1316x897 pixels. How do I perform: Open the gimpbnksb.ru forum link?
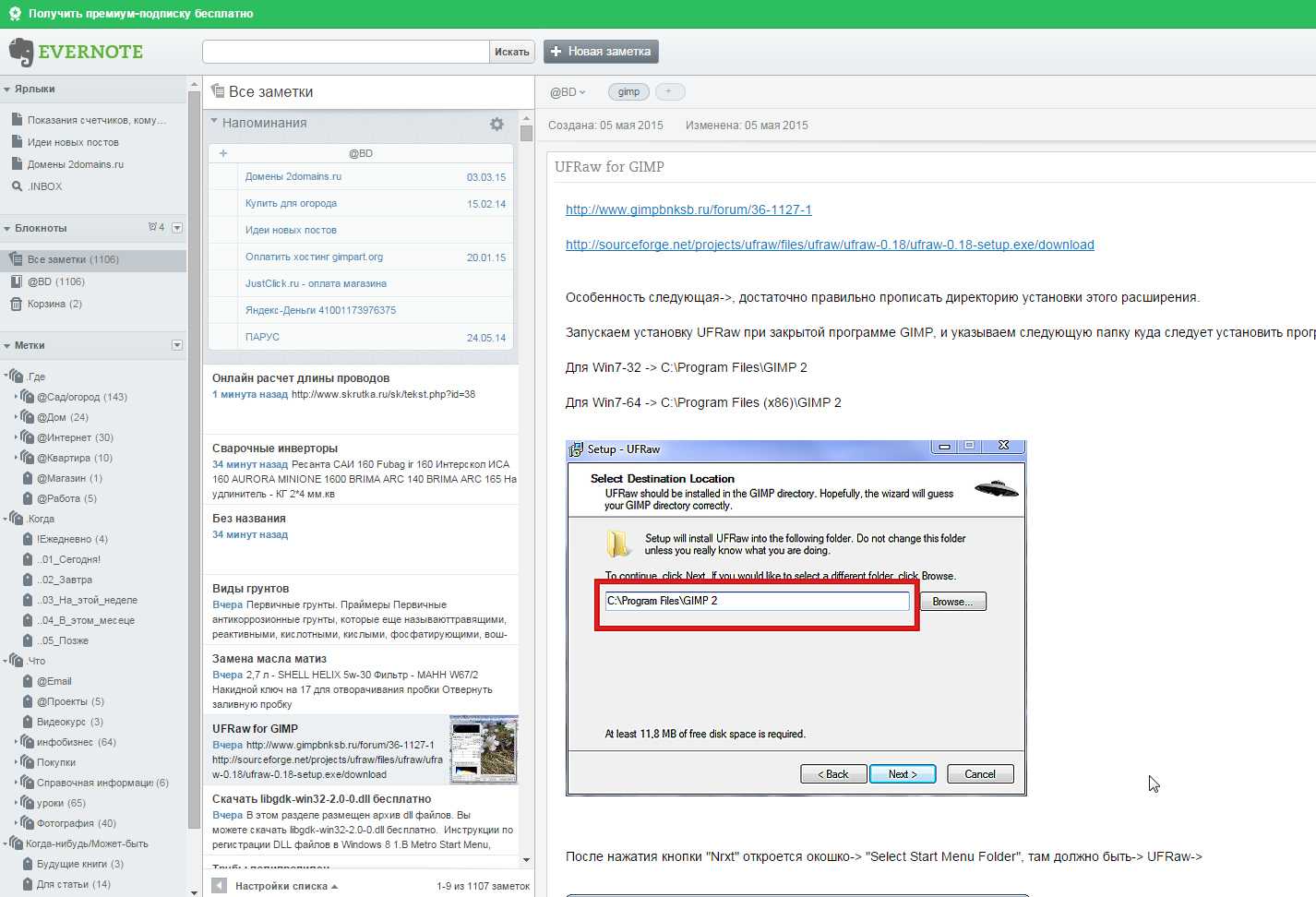(688, 209)
